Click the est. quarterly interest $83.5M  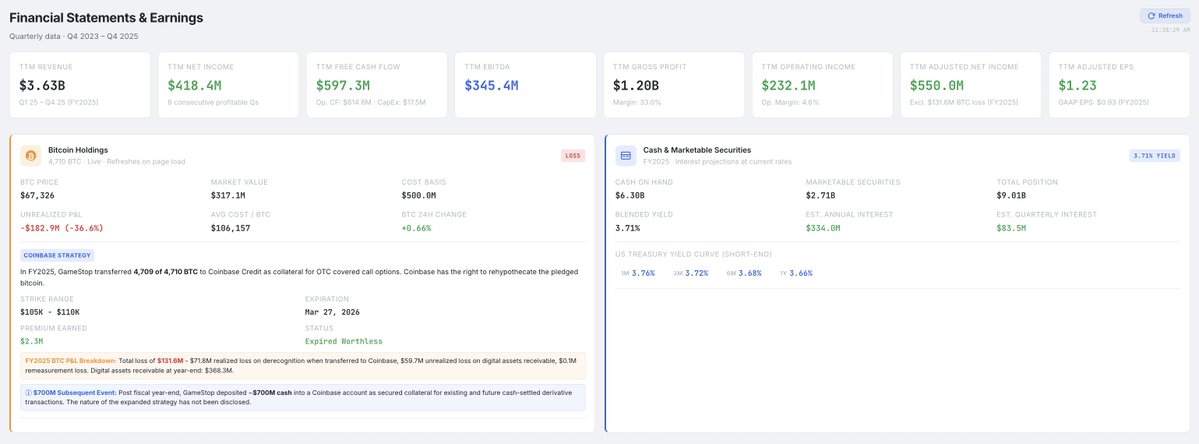[x=1011, y=228]
